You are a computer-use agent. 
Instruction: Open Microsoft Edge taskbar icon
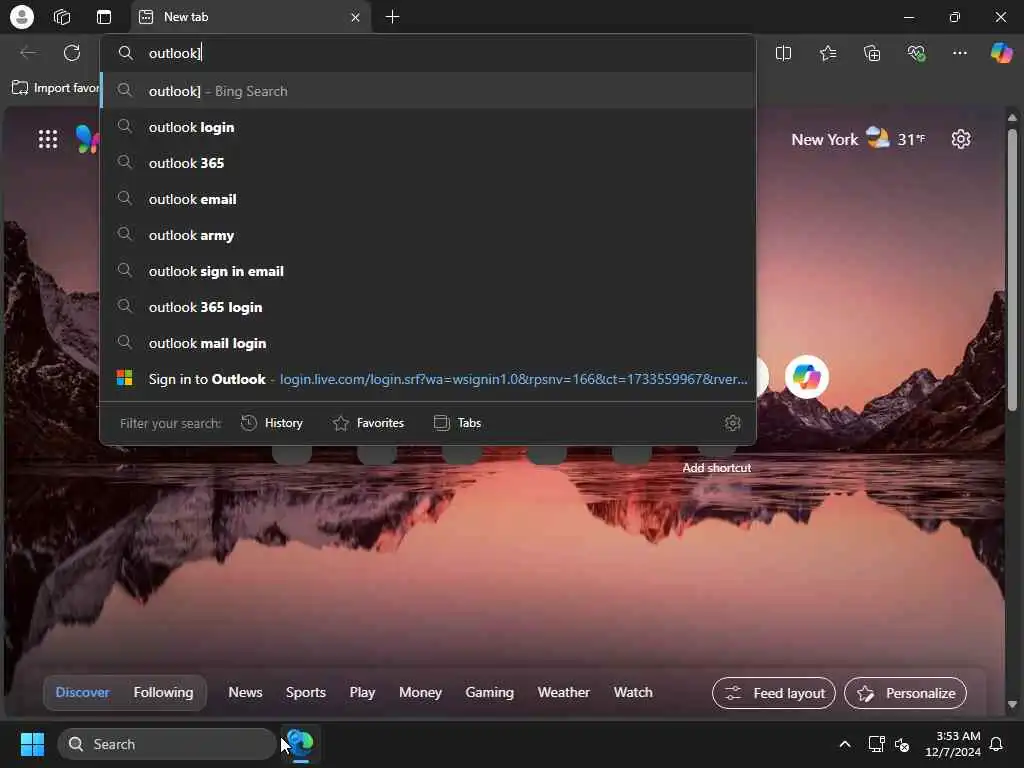point(300,743)
